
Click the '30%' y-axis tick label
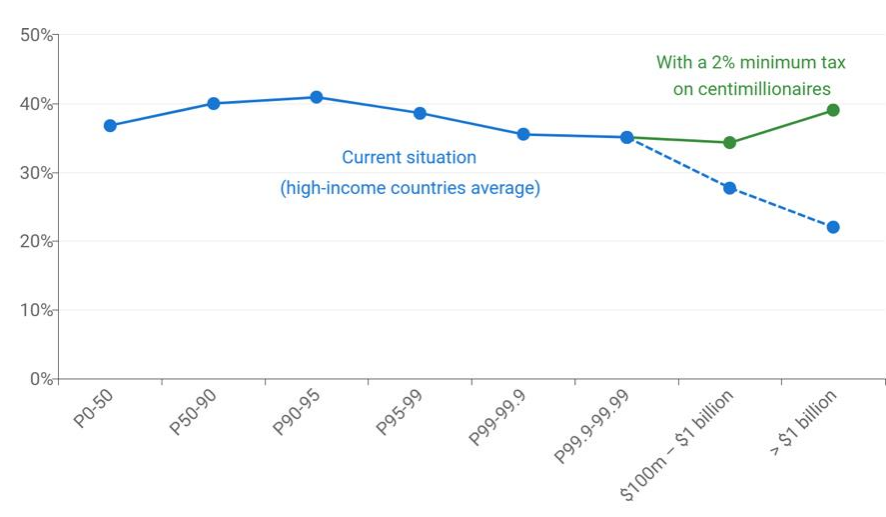click(36, 173)
